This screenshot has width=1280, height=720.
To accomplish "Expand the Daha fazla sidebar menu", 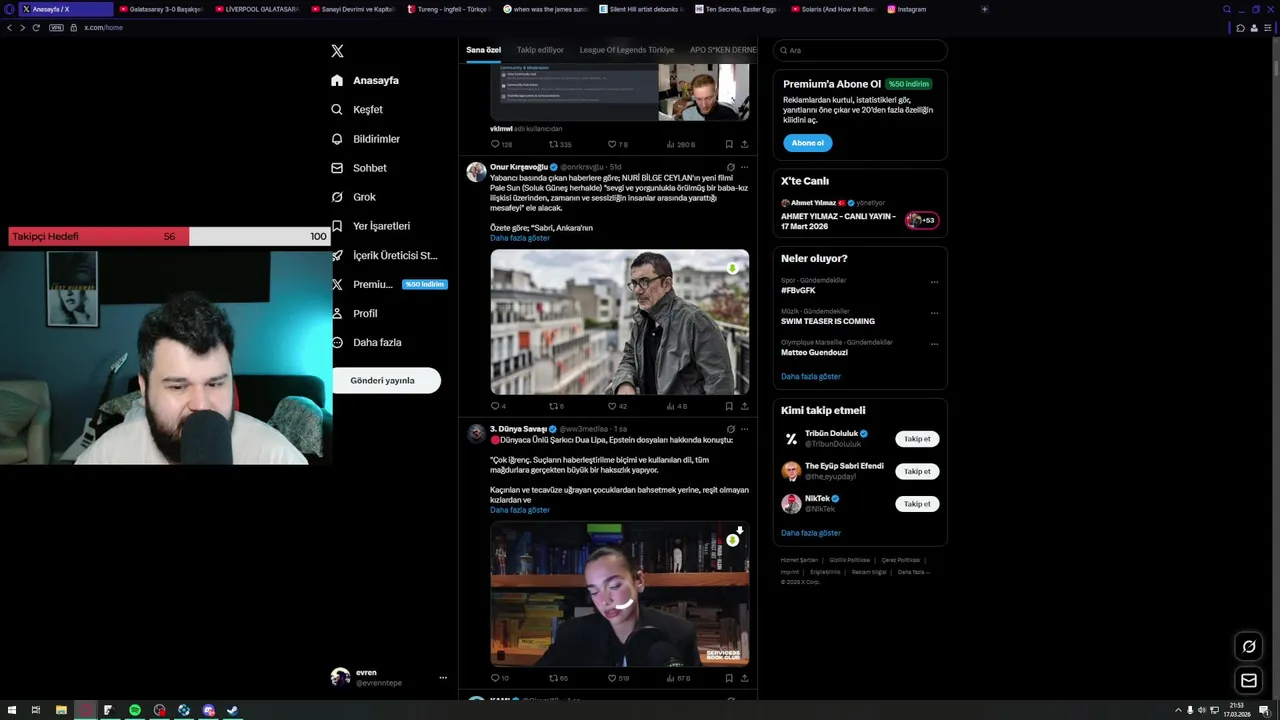I will 366,342.
